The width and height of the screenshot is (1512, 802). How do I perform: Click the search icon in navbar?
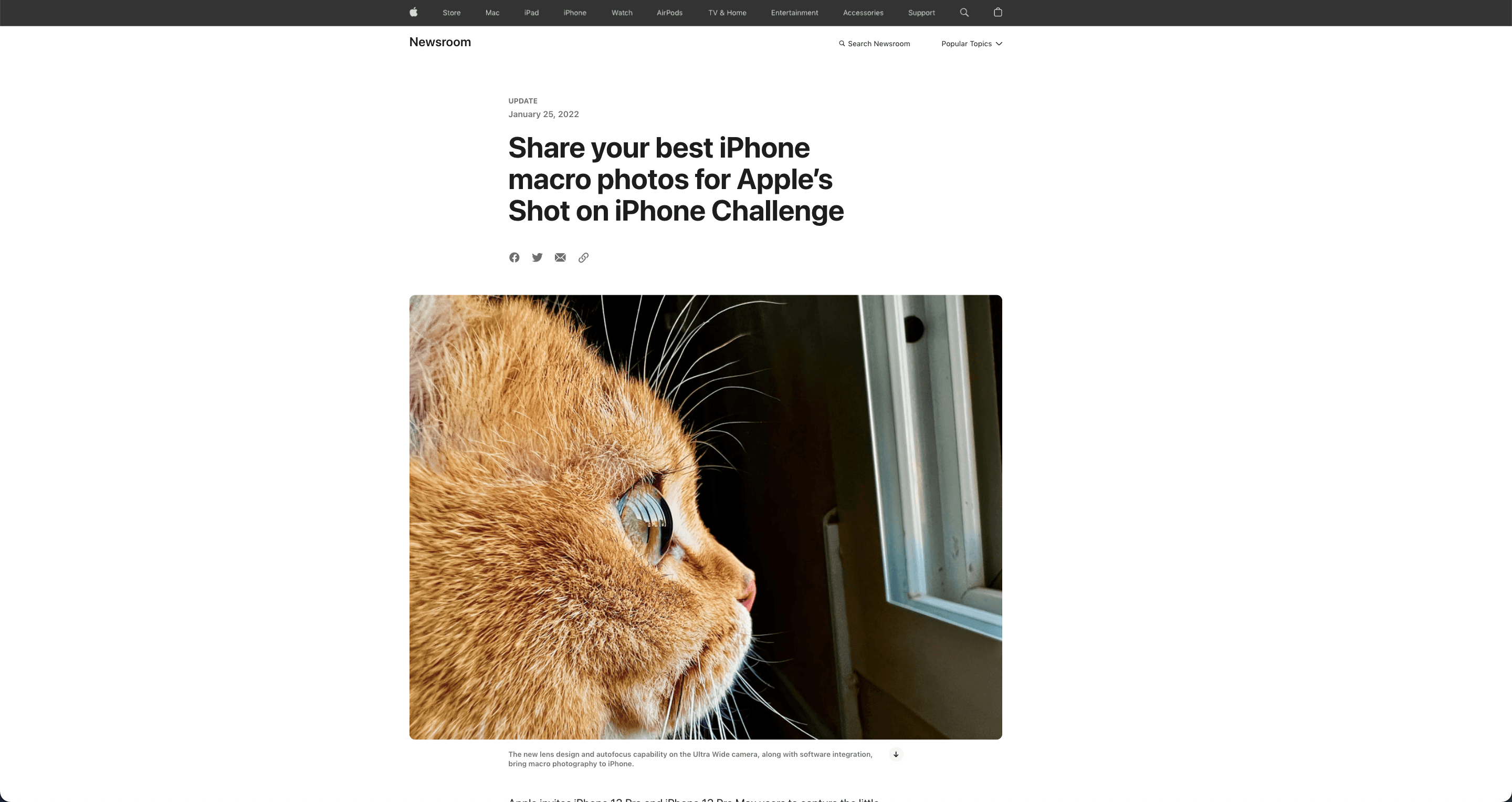(964, 13)
